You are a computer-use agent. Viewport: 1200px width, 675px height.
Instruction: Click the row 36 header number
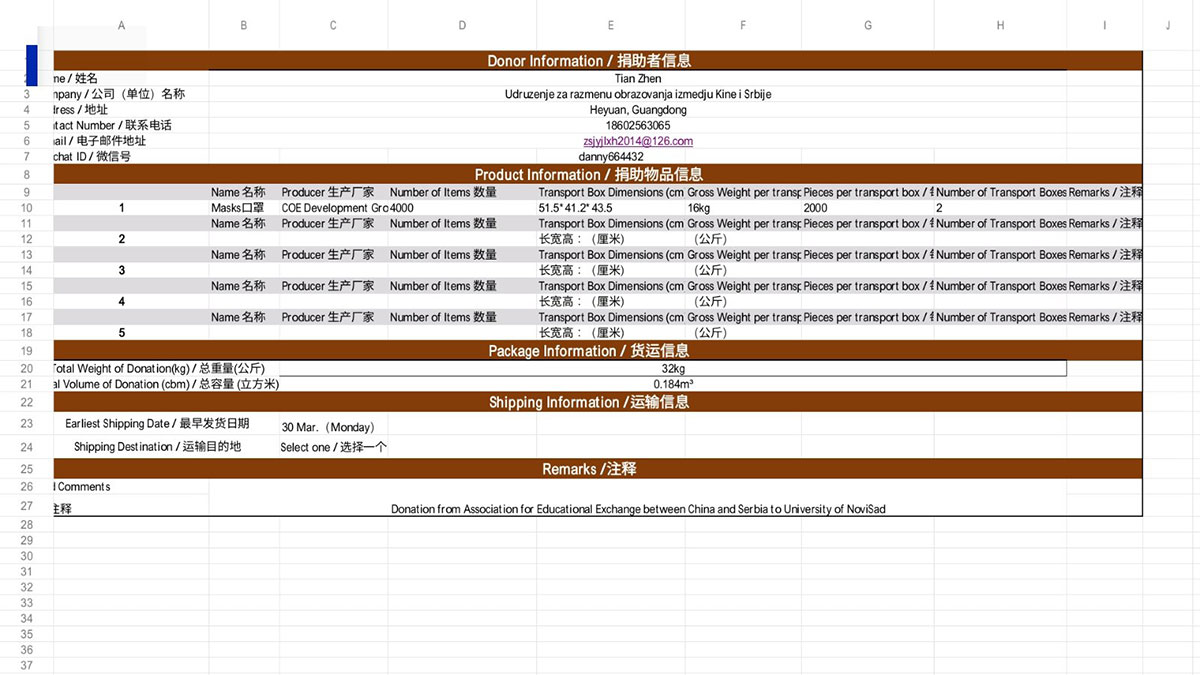pos(27,650)
